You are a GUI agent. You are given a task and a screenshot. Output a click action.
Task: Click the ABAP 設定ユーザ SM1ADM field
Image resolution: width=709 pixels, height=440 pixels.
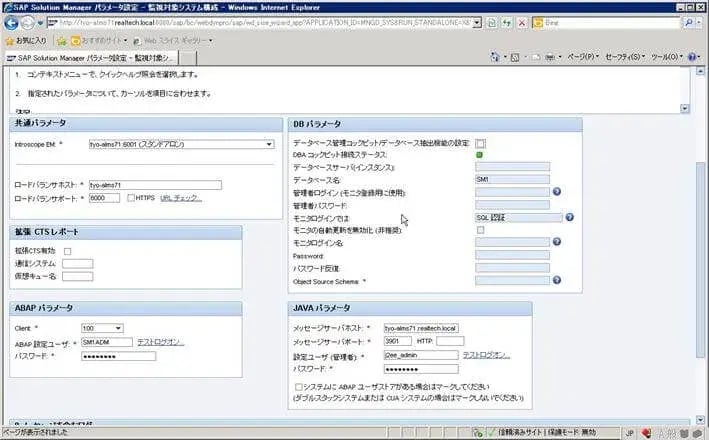coord(107,342)
